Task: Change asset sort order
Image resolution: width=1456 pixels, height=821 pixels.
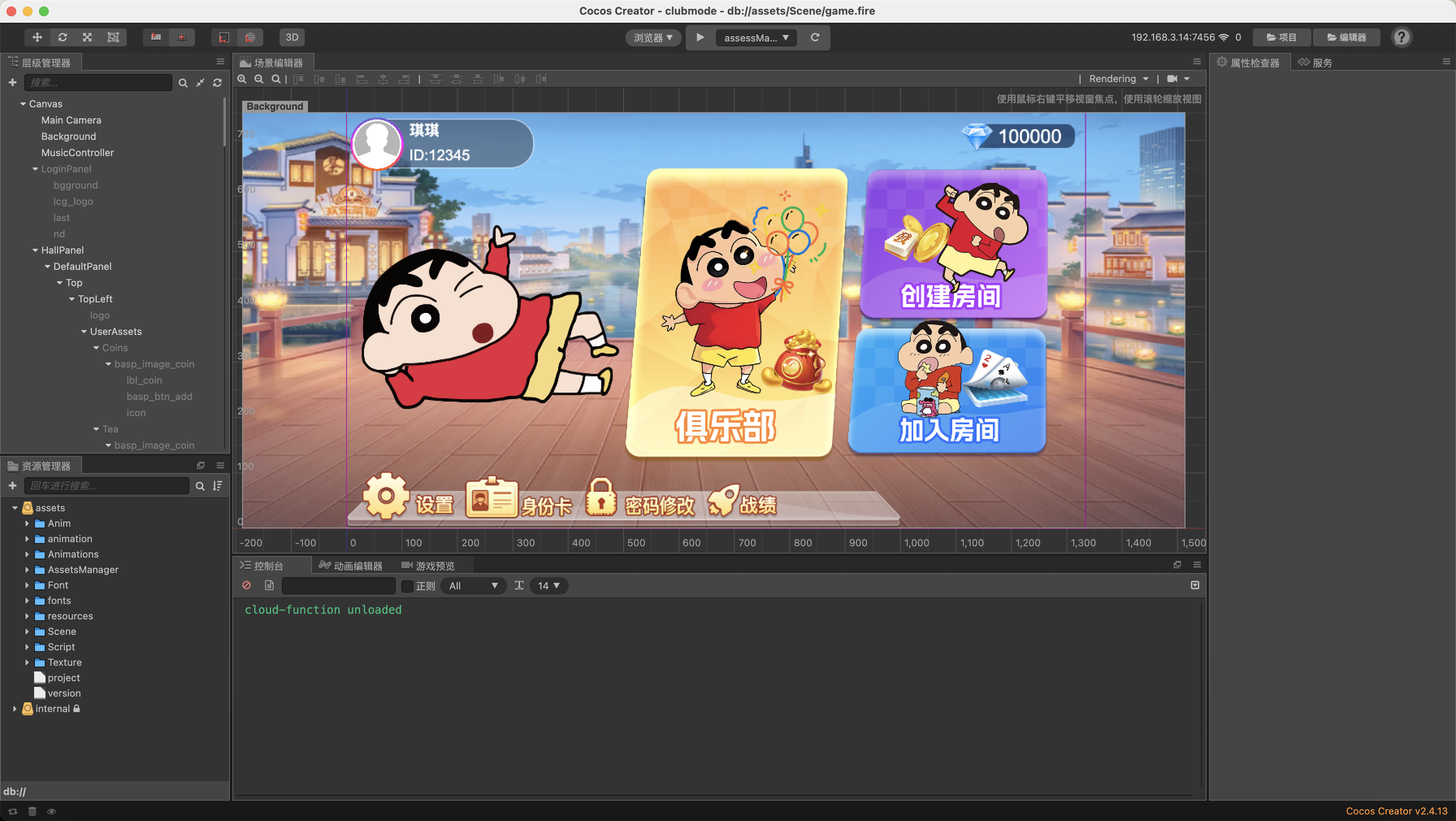Action: click(218, 486)
